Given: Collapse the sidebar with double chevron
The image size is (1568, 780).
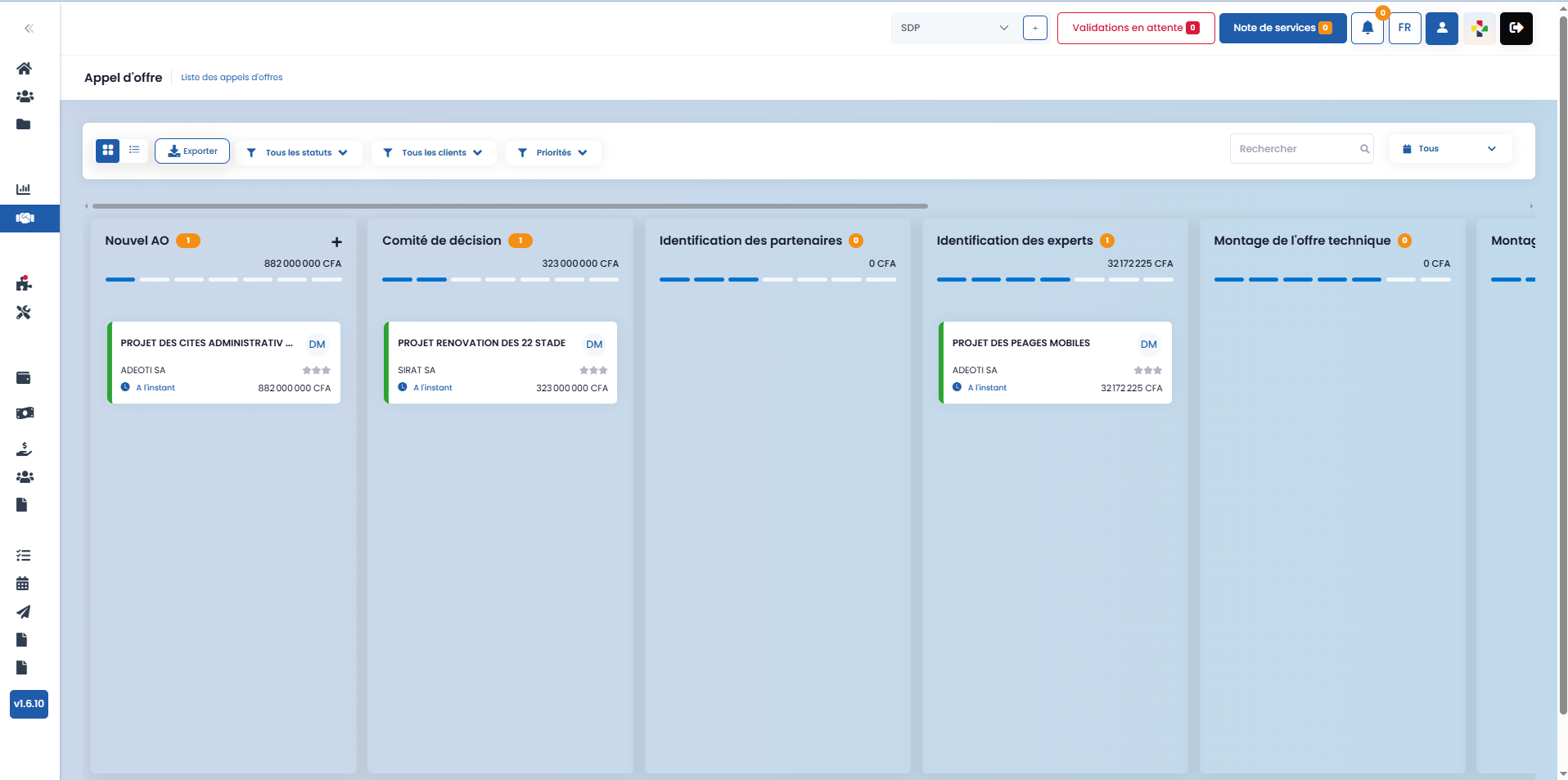Looking at the screenshot, I should coord(29,29).
